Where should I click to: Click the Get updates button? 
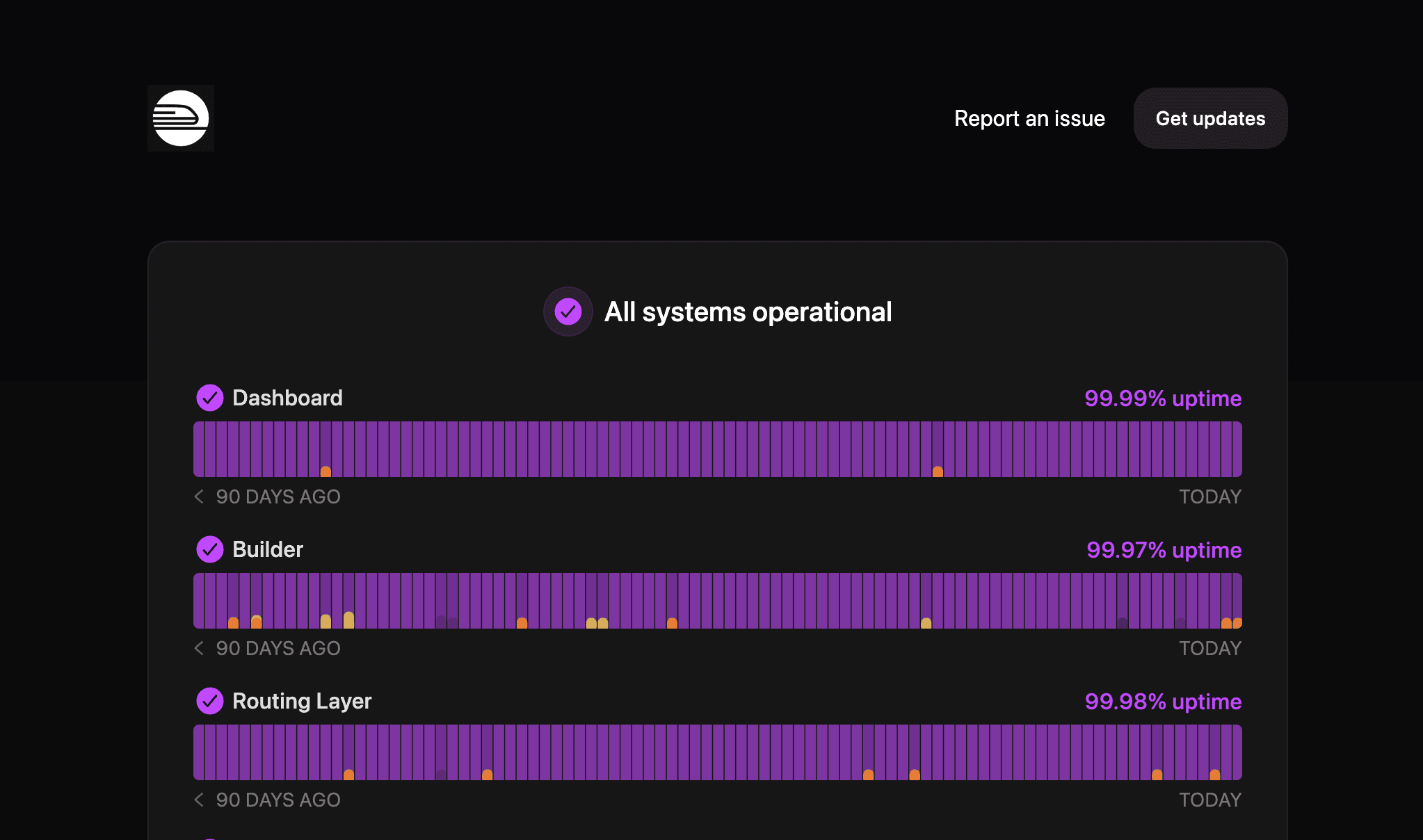coord(1210,118)
